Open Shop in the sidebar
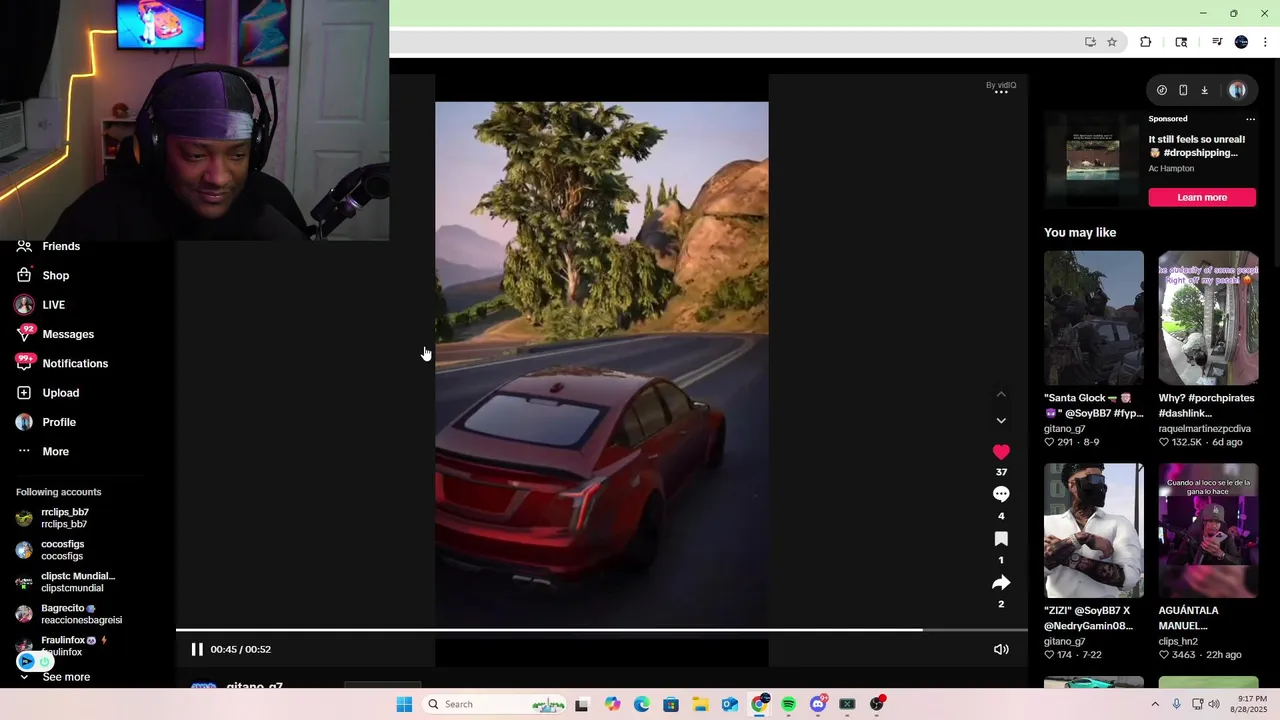 coord(56,275)
